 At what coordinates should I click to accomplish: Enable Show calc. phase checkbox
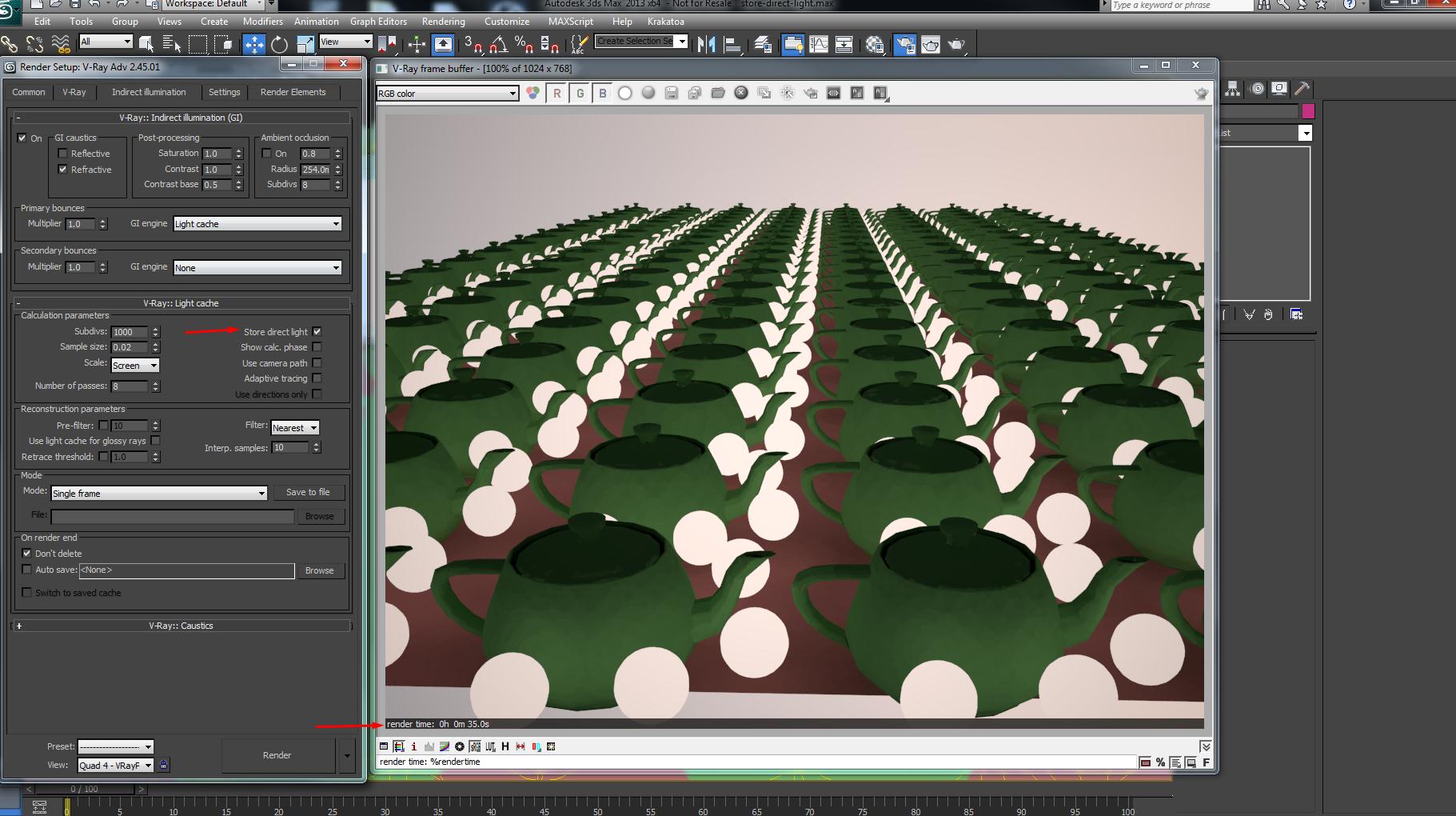coord(317,347)
